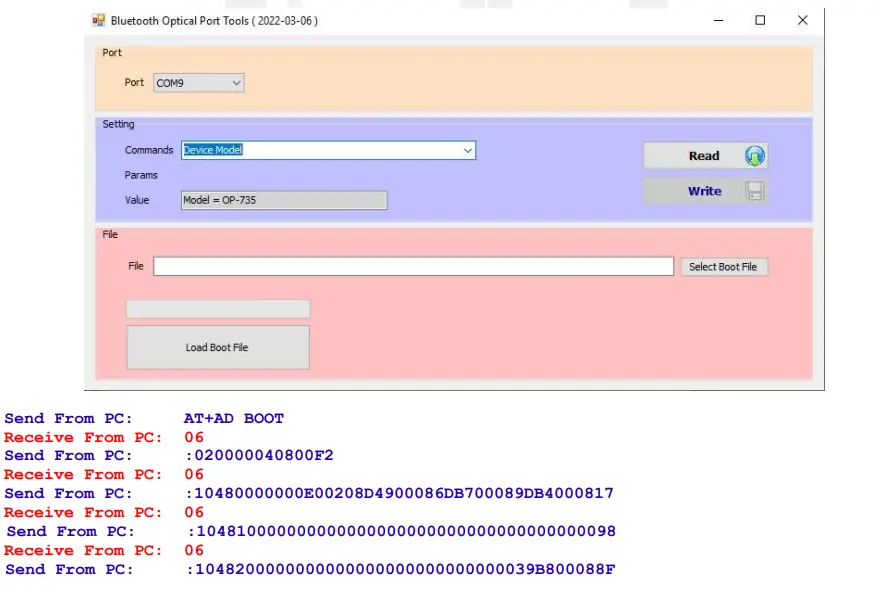Close the Bluetooth Optical Port Tools window
Image resolution: width=875 pixels, height=591 pixels.
[802, 21]
